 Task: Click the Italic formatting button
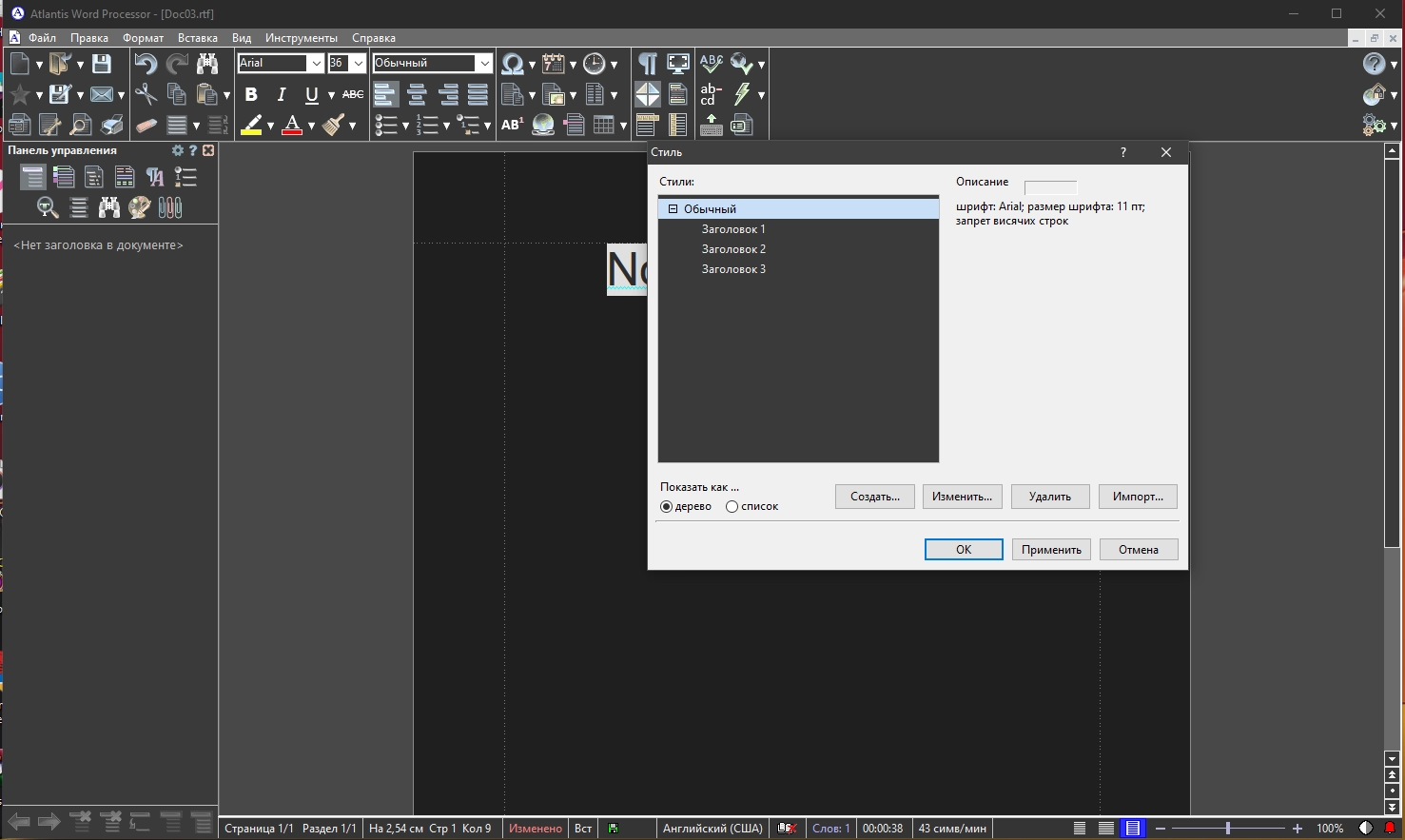(x=282, y=94)
